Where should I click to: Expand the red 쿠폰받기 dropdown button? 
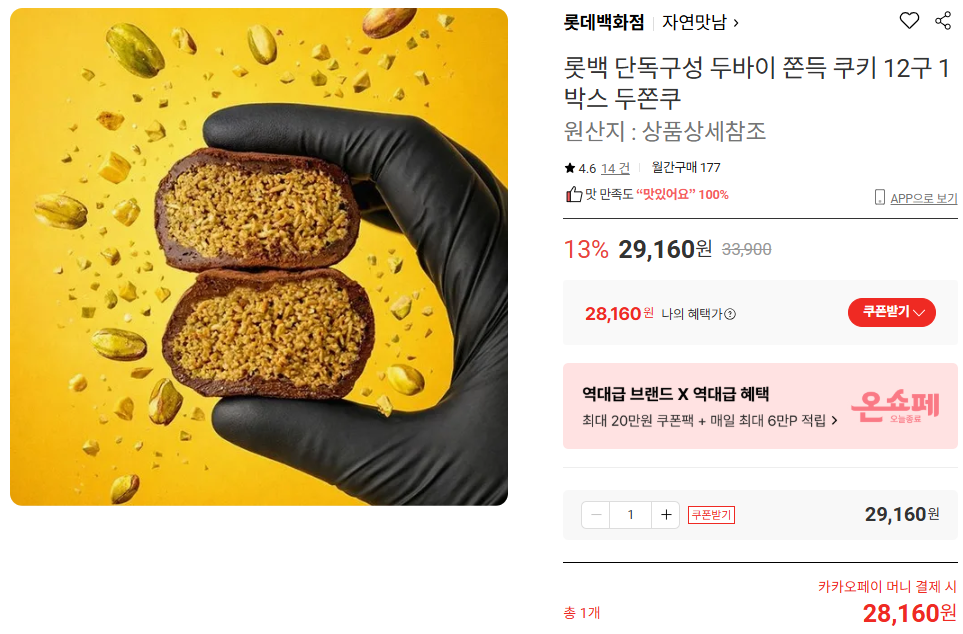(x=892, y=313)
